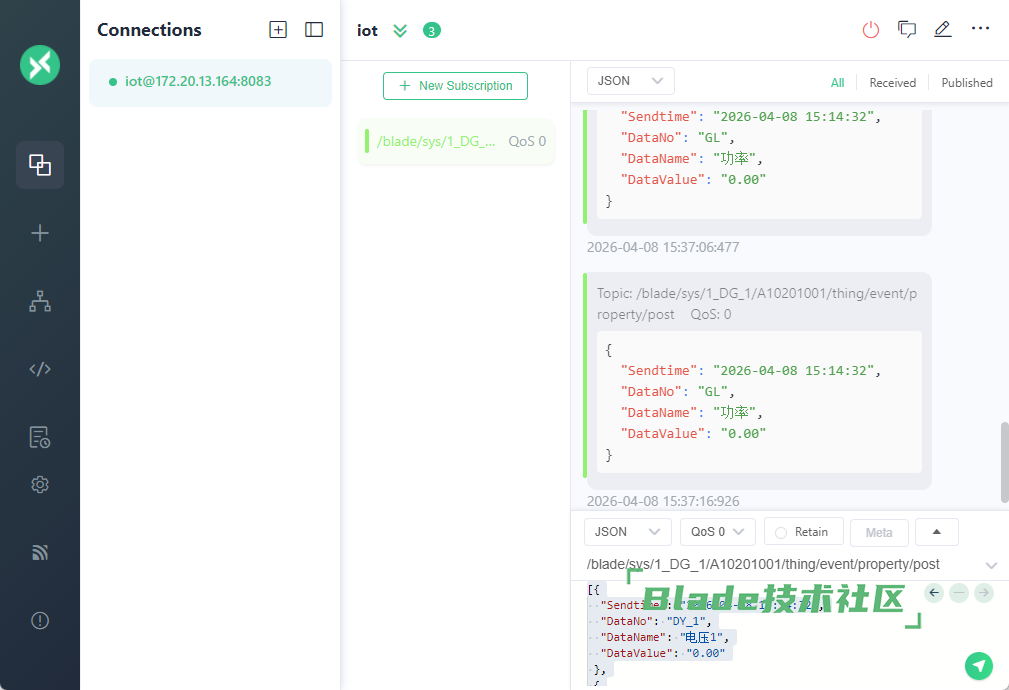Switch to Published messages filter

966,83
